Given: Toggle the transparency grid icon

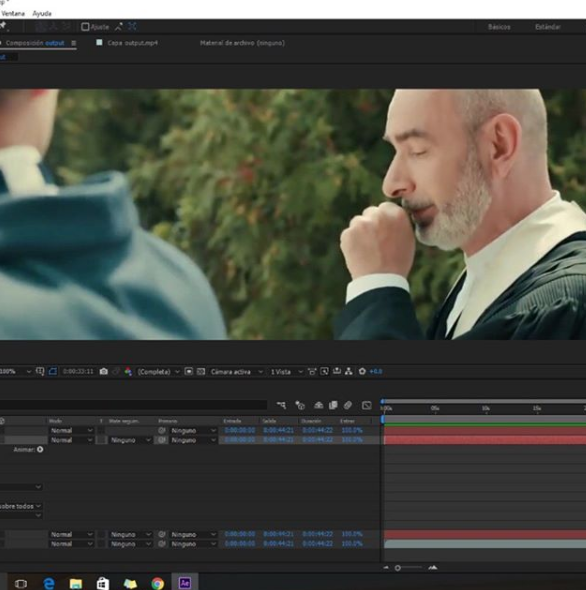Looking at the screenshot, I should click(x=201, y=371).
